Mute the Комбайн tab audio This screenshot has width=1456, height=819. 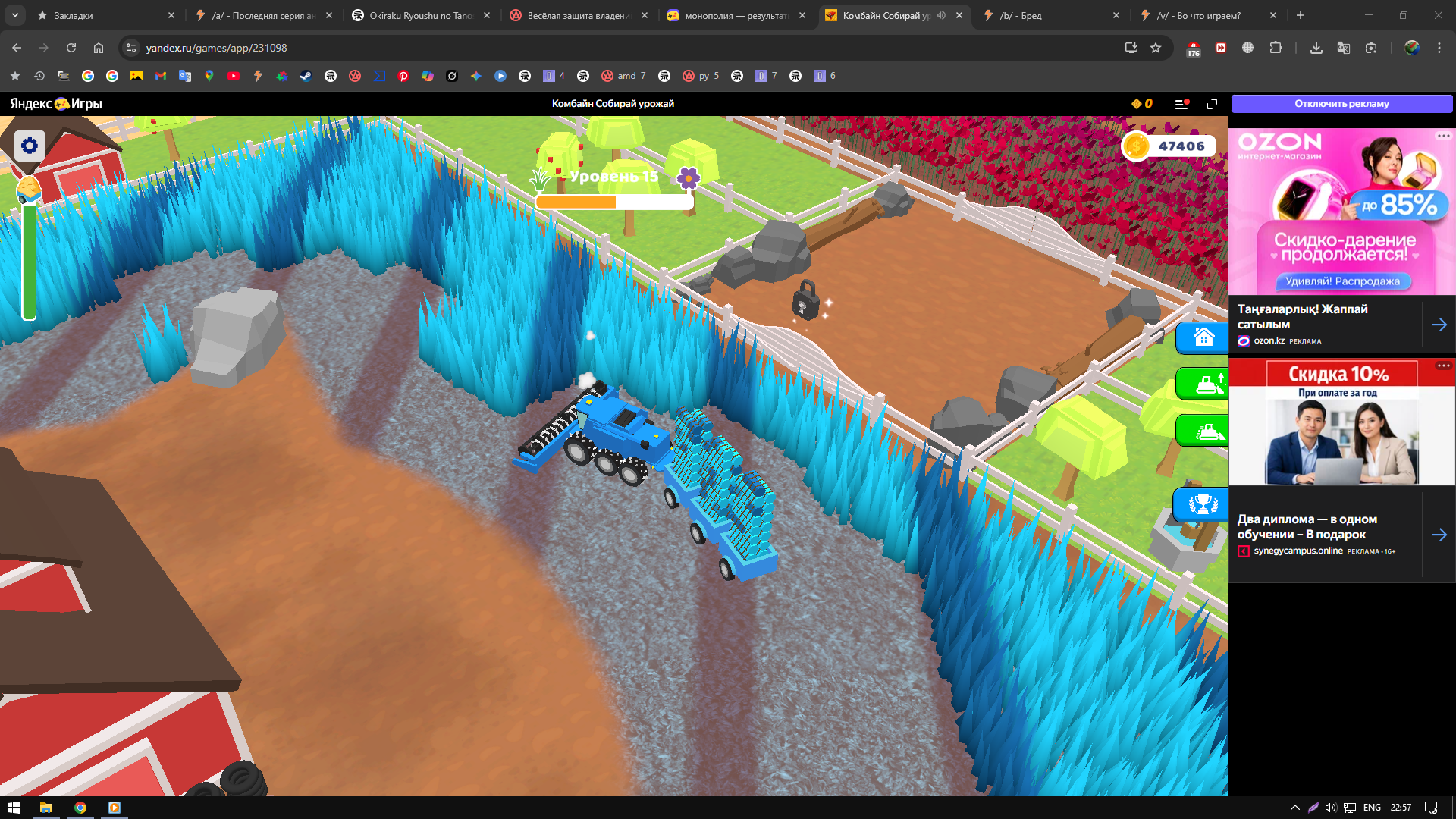pos(941,15)
